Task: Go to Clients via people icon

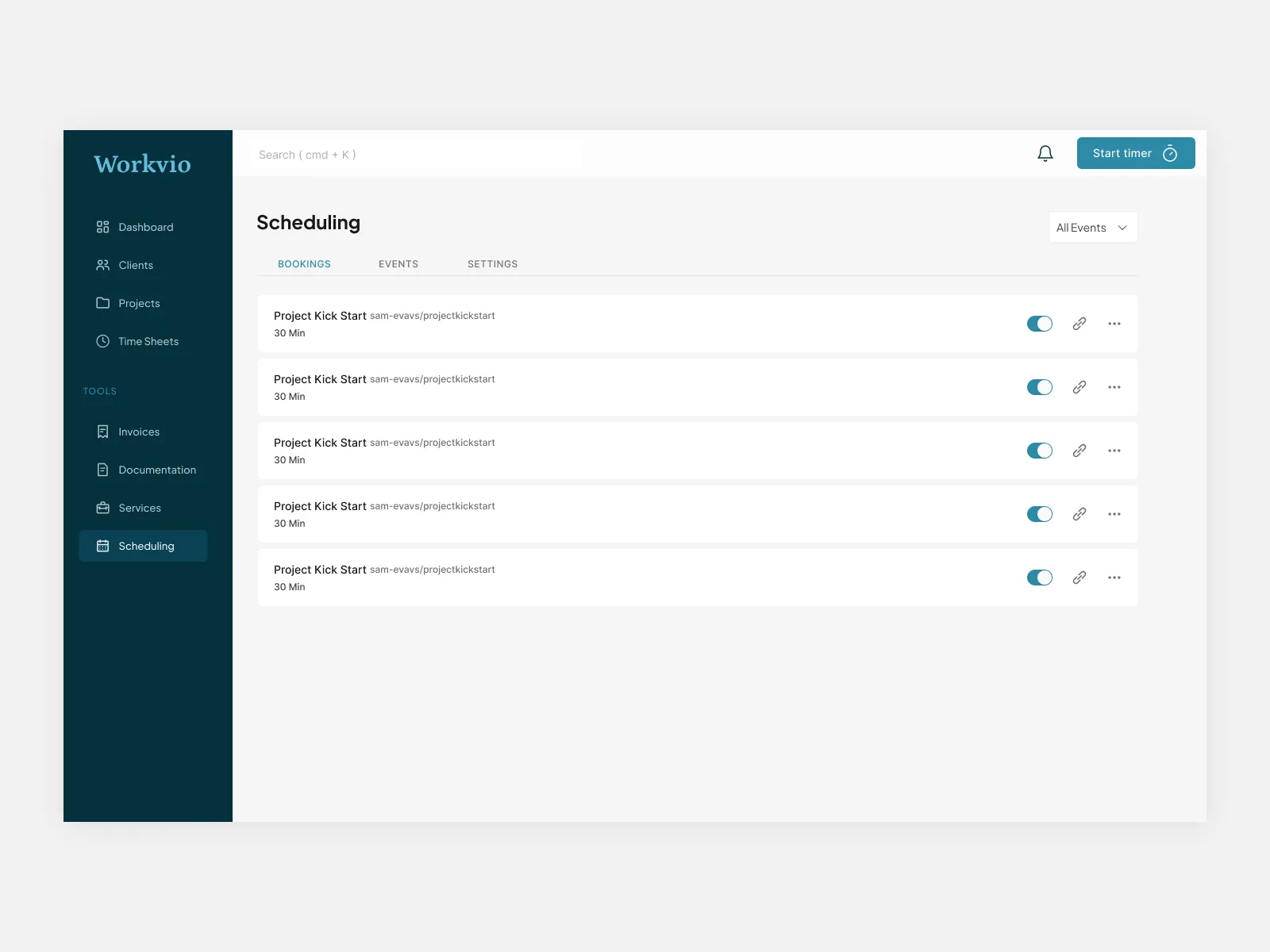Action: (102, 265)
